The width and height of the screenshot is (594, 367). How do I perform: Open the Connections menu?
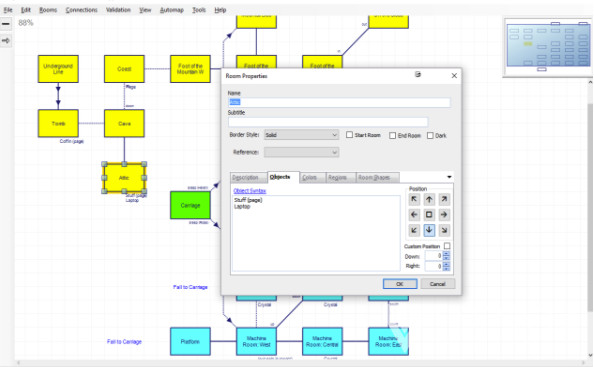pyautogui.click(x=81, y=10)
